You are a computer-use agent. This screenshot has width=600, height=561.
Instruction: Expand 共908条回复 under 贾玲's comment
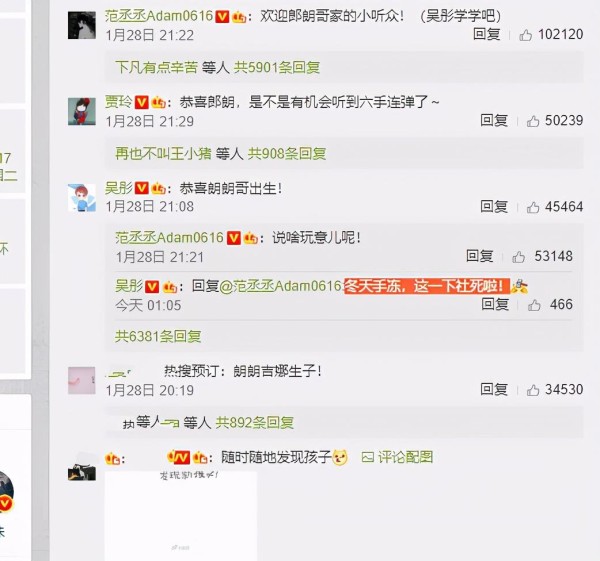[x=287, y=154]
